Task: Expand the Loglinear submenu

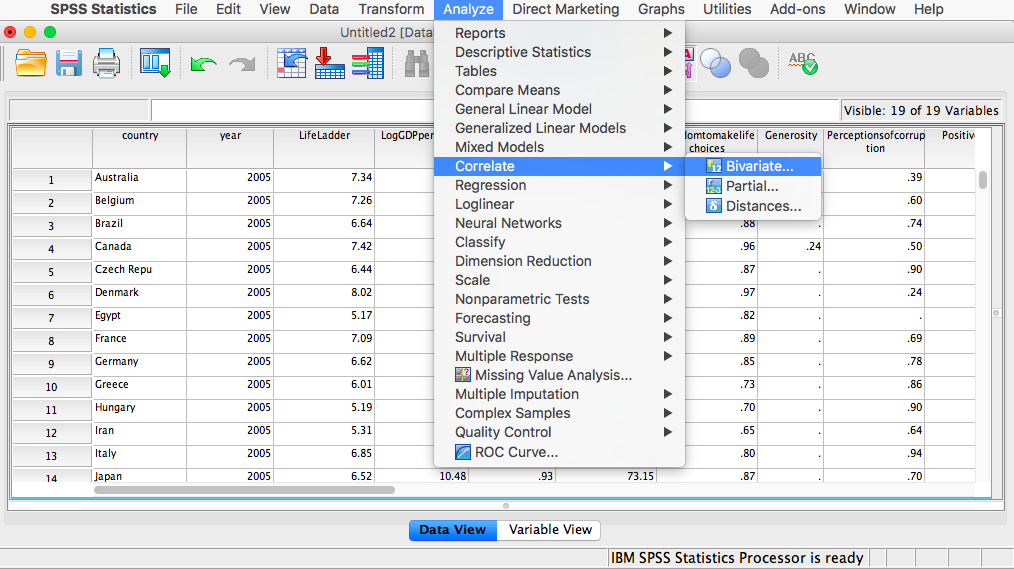Action: [559, 204]
